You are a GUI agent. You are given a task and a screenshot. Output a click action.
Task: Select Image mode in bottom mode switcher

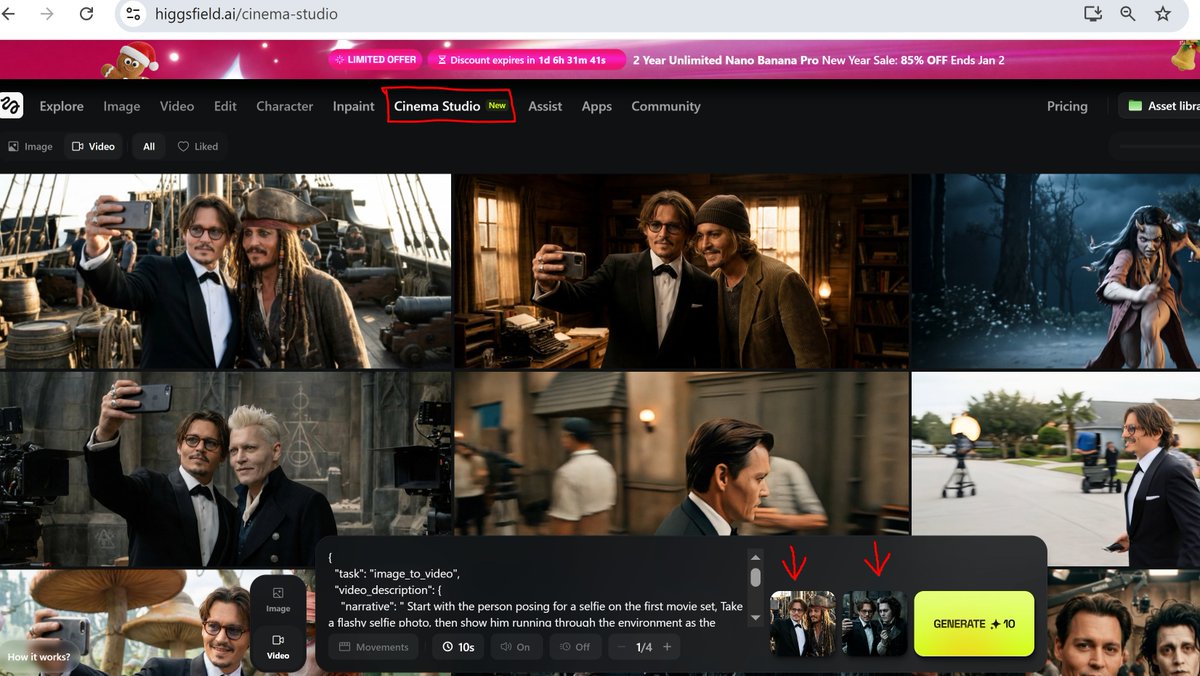click(x=278, y=600)
